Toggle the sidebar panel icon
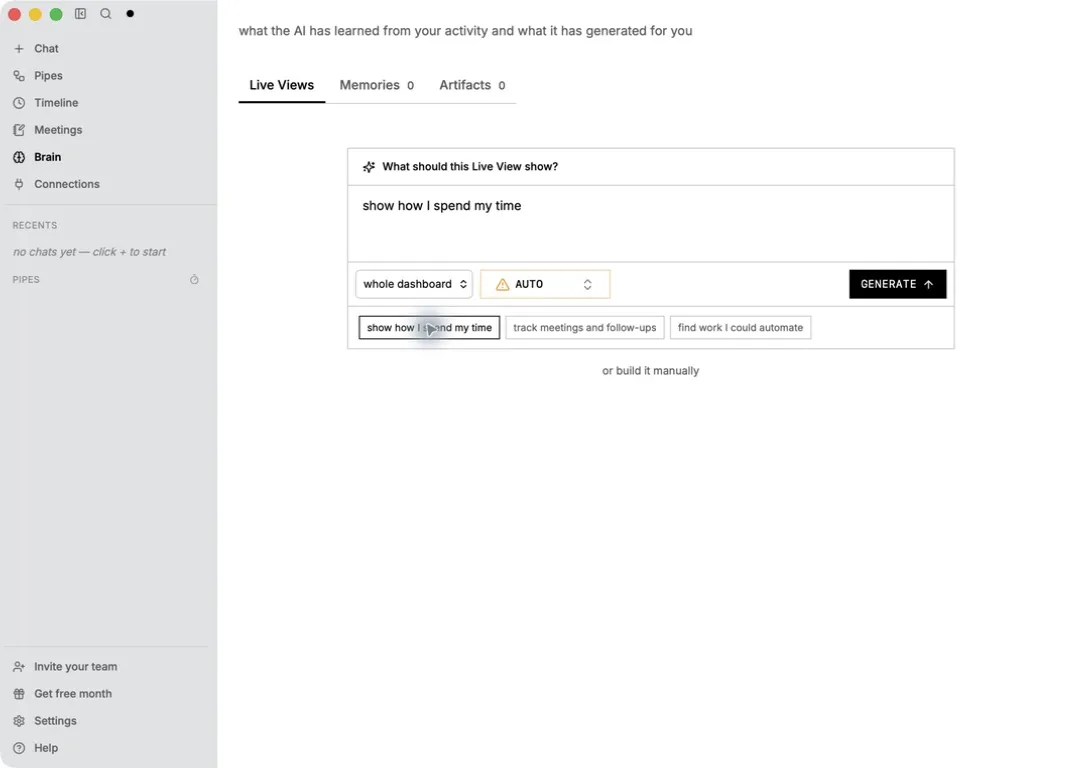Viewport: 1085px width, 768px height. (80, 14)
